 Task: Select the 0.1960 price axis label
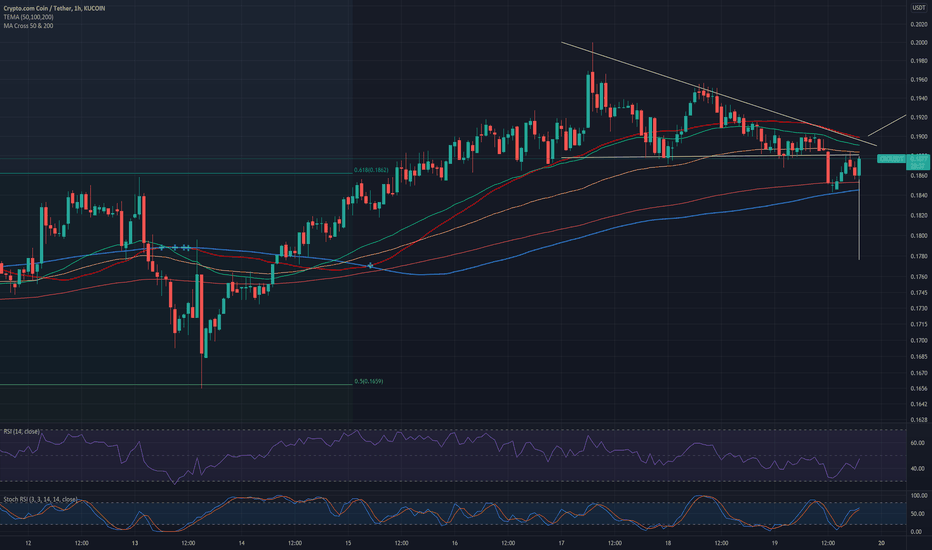click(919, 80)
